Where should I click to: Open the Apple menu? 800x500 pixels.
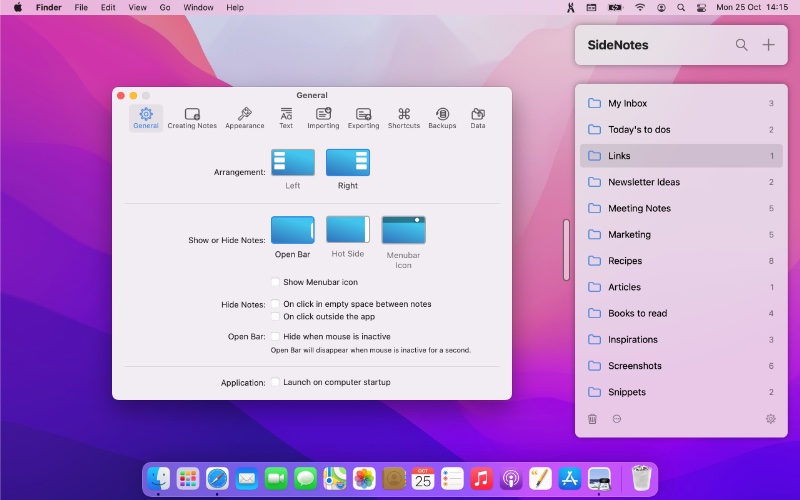click(x=18, y=7)
